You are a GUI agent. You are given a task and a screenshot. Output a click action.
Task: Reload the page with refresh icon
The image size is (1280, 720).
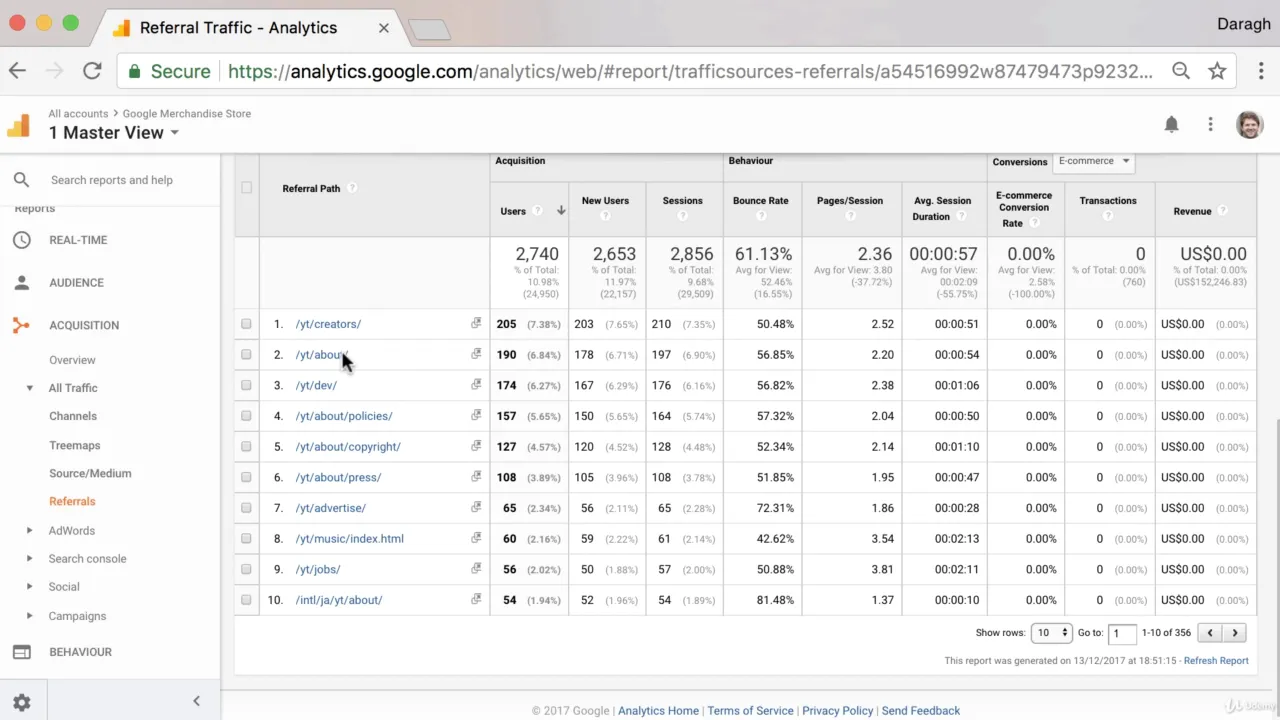coord(92,71)
